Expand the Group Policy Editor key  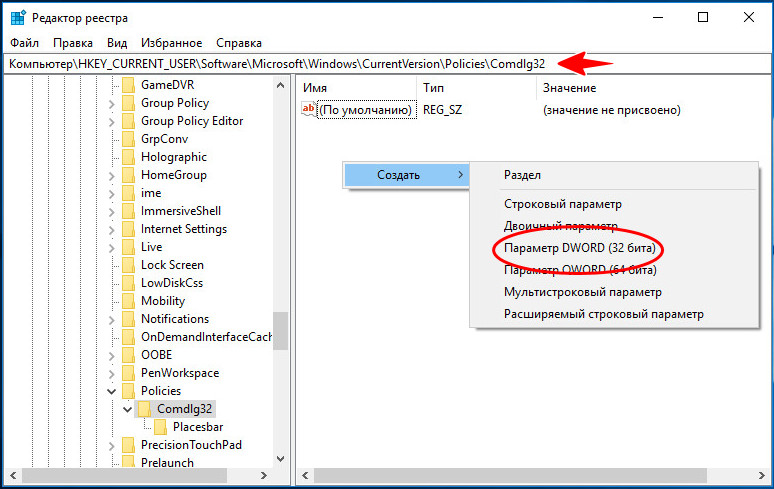click(112, 122)
